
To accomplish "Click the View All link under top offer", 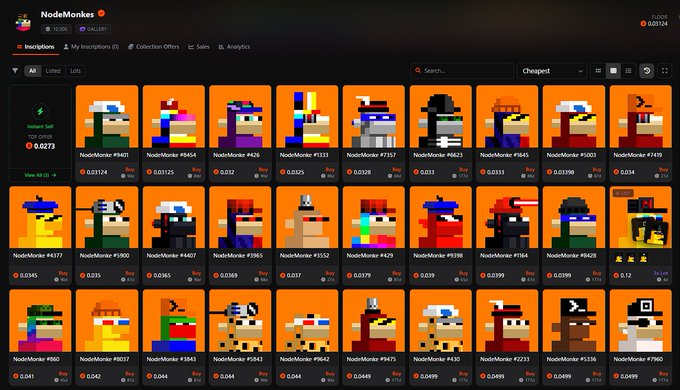I will point(40,175).
